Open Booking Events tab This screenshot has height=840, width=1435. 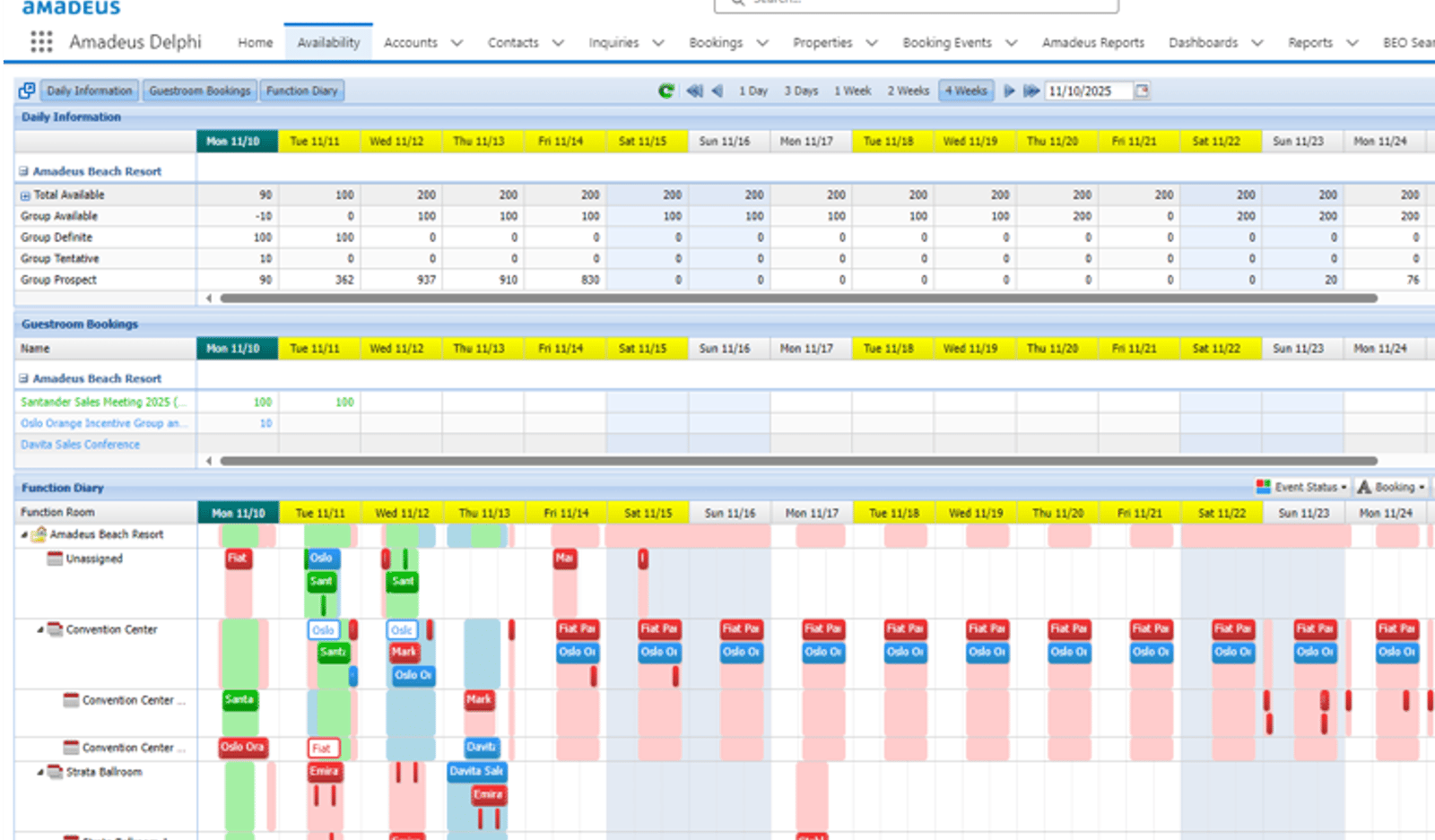coord(946,42)
